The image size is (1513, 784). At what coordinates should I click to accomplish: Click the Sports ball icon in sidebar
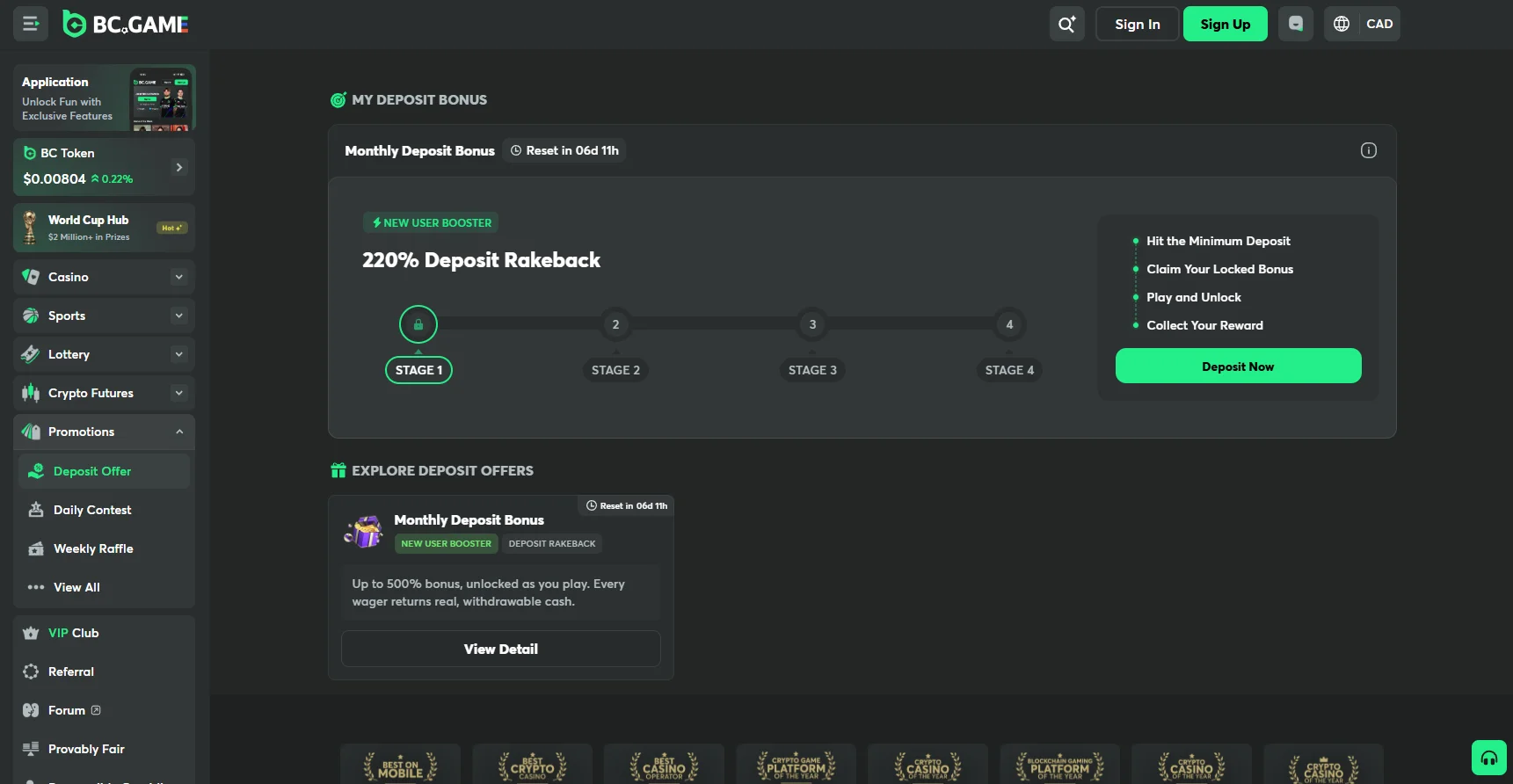pyautogui.click(x=31, y=316)
